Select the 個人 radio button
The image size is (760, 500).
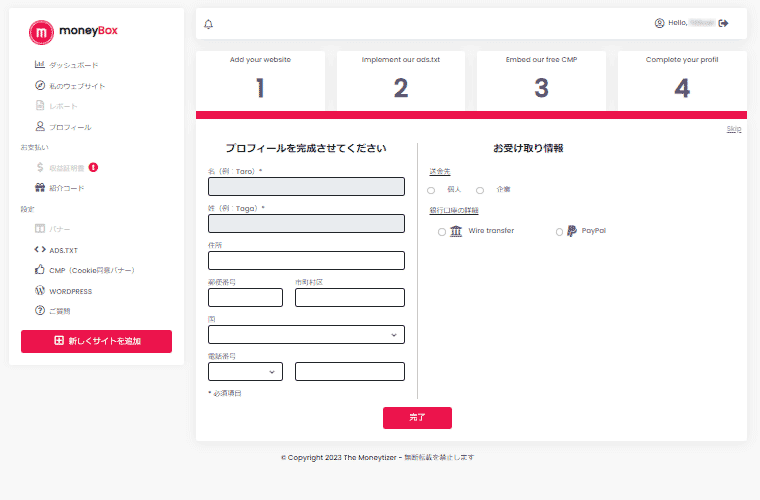431,190
